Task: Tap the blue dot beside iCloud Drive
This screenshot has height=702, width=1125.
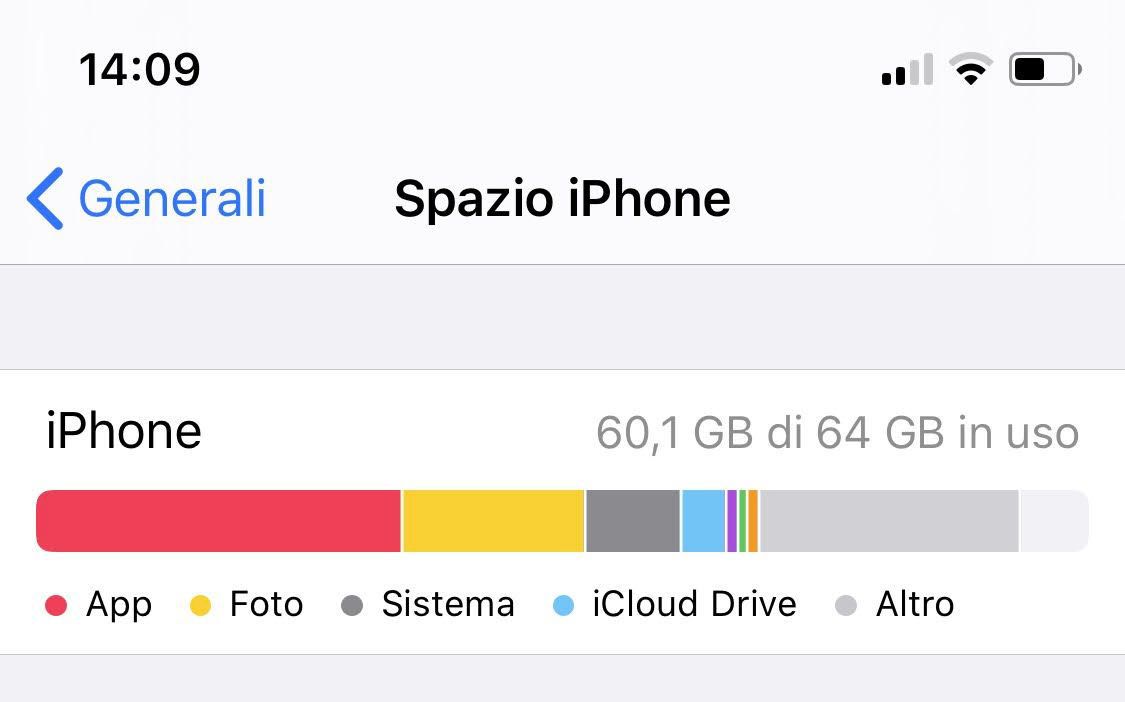Action: pos(563,605)
